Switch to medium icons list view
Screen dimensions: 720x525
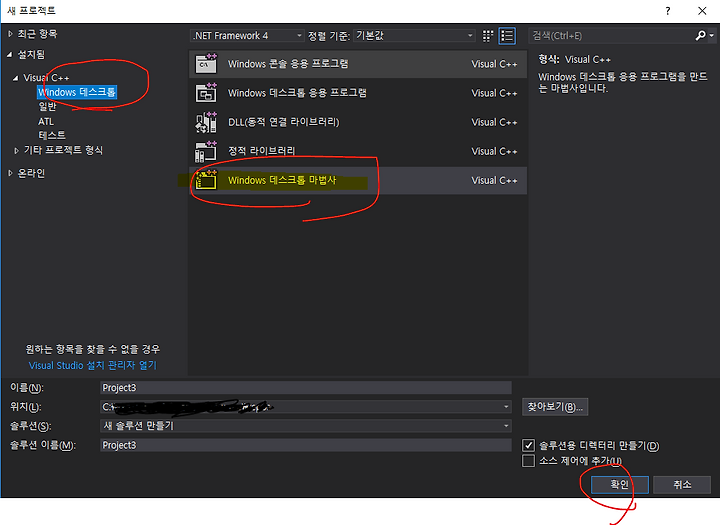pos(507,36)
